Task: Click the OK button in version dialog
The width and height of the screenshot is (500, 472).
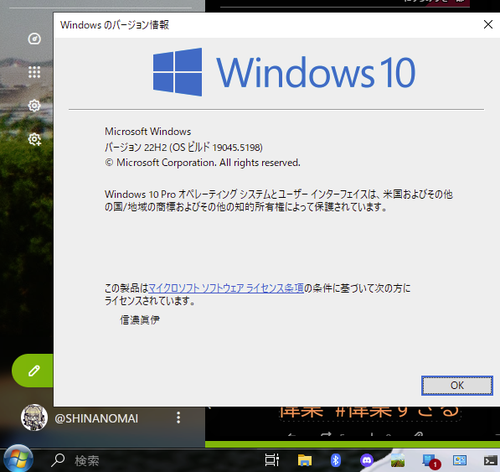Action: tap(457, 385)
